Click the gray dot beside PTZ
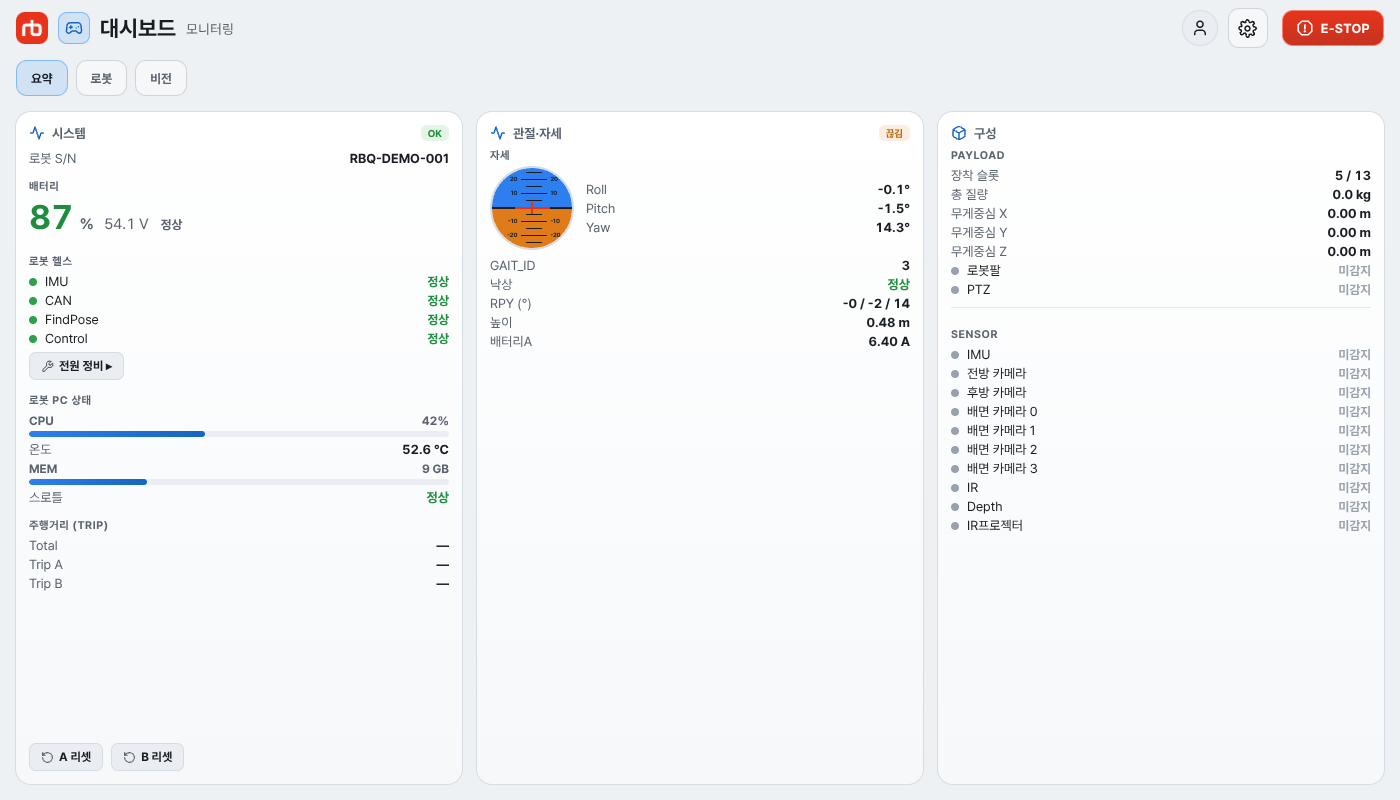Screen dimensions: 1400x800 [x=955, y=290]
